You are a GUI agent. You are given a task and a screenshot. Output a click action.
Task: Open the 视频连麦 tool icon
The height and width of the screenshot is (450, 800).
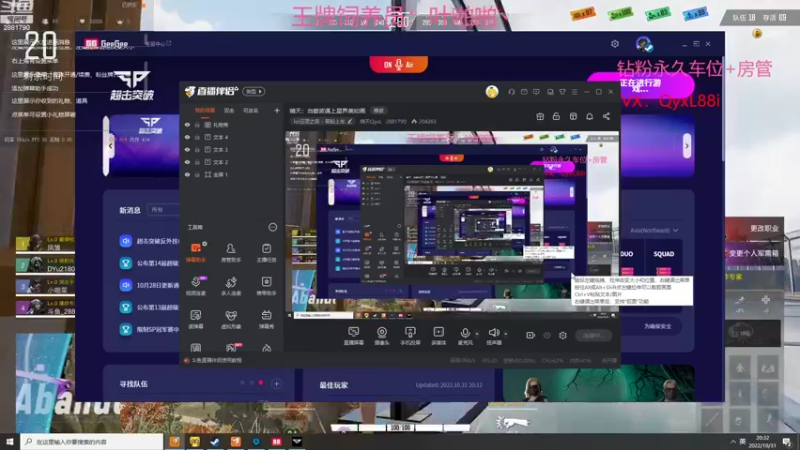click(x=196, y=286)
